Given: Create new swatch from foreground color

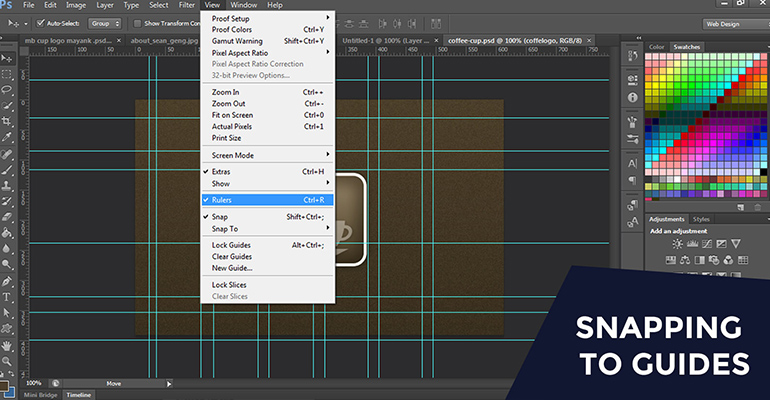Looking at the screenshot, I should pos(741,208).
